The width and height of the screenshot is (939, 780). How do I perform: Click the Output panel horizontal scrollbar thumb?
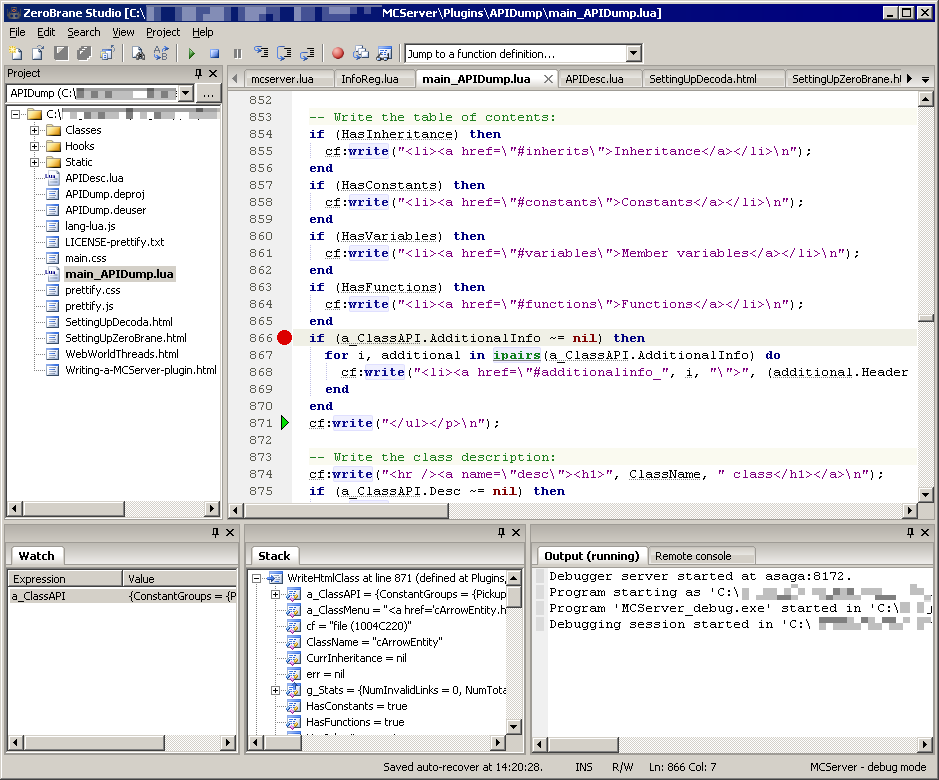[584, 744]
